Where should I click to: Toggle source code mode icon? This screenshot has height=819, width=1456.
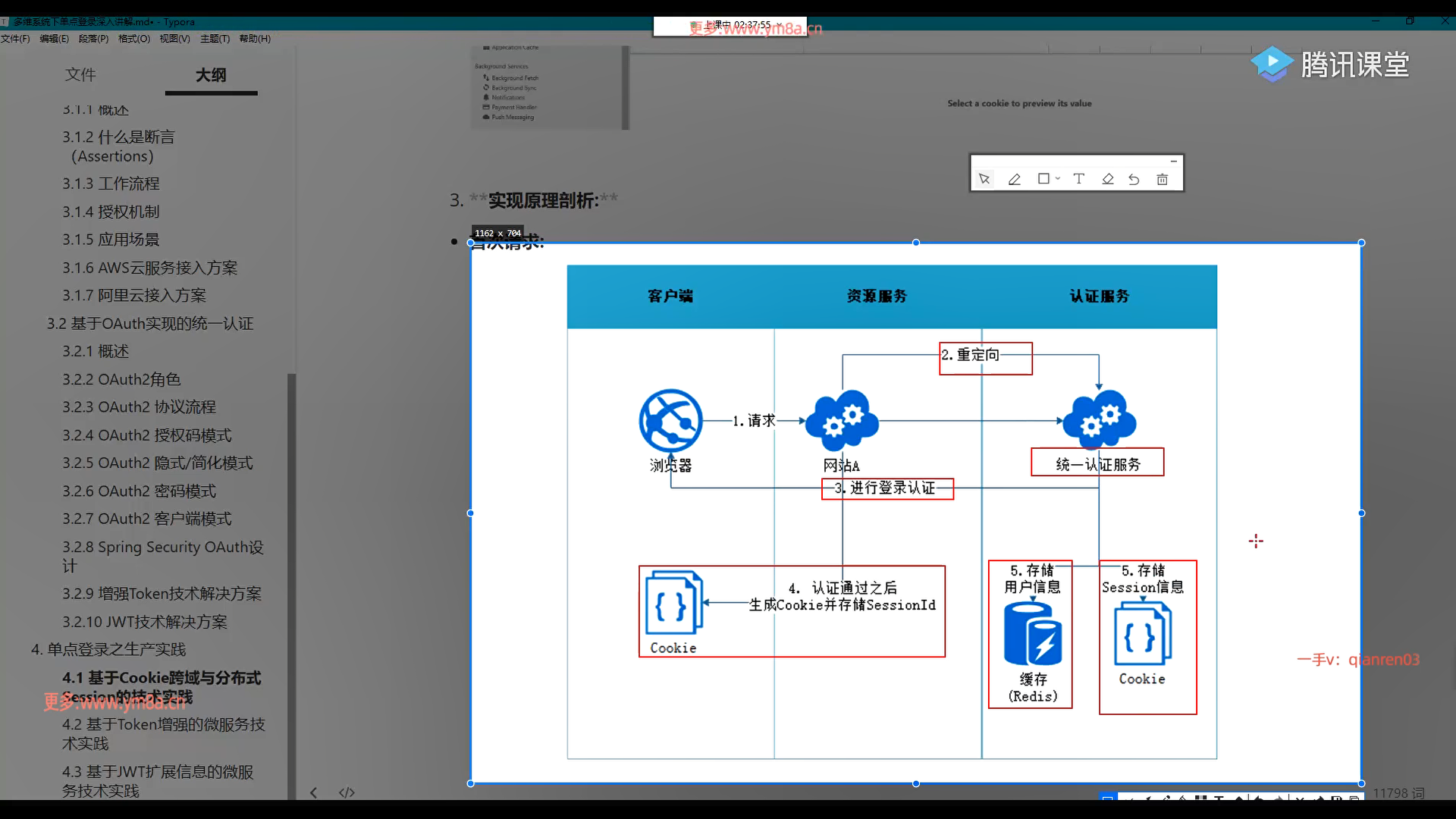click(347, 792)
